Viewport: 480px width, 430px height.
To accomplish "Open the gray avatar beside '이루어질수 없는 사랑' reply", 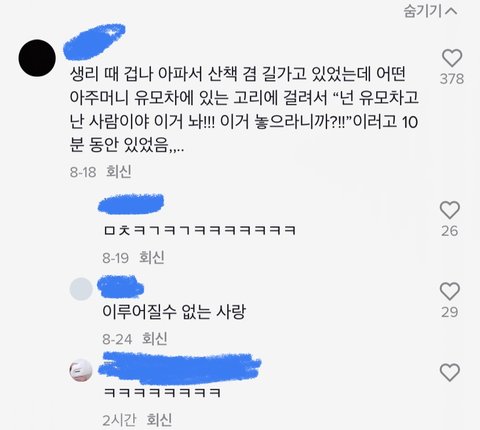I will [x=81, y=289].
